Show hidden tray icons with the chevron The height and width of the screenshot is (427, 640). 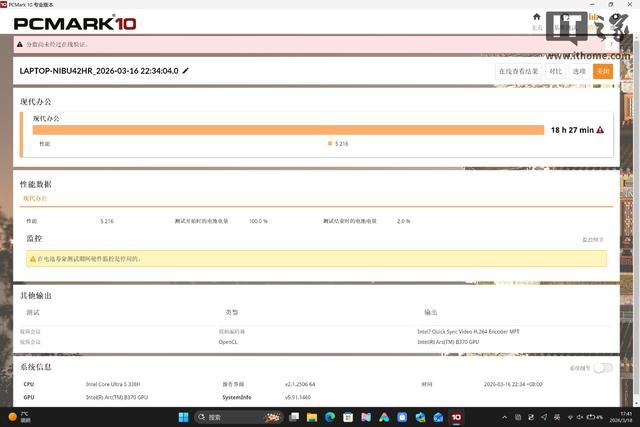coord(504,417)
